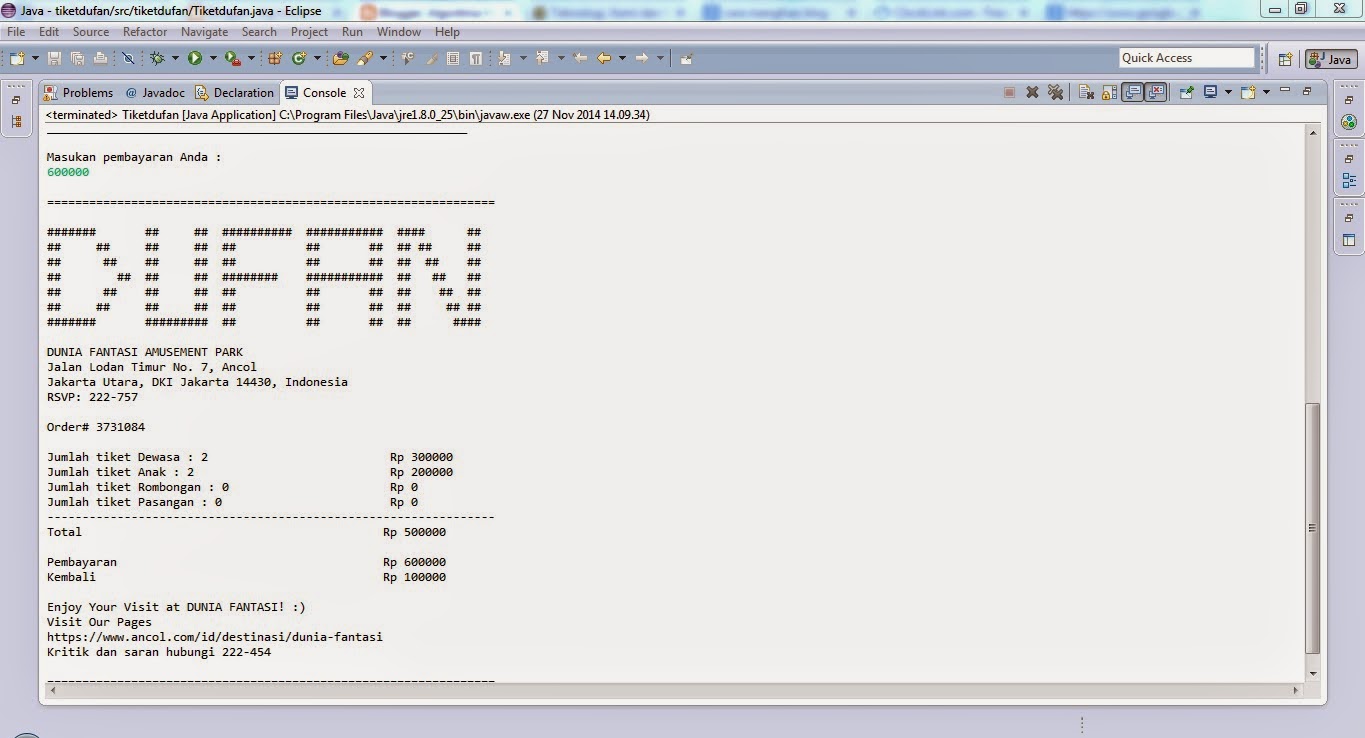1365x738 pixels.
Task: Navigate Forward with the right arrow icon
Action: pos(642,58)
